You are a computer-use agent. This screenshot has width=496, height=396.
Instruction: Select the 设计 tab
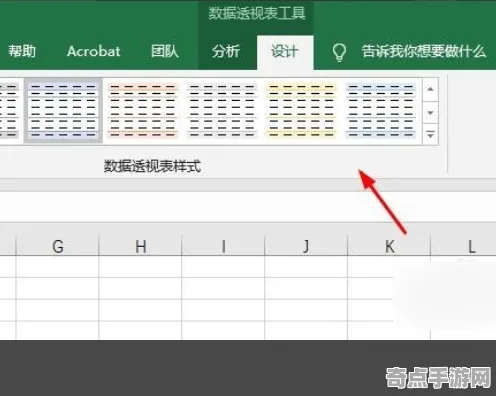pos(284,52)
